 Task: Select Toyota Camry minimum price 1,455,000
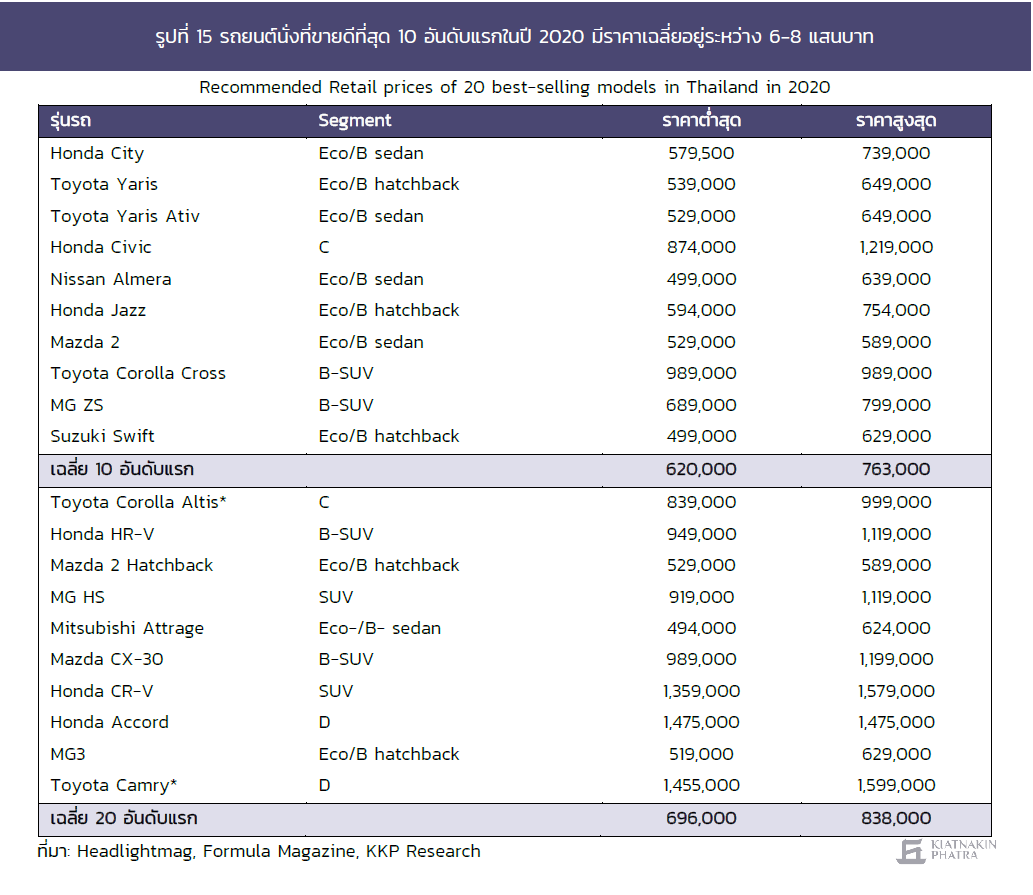click(x=701, y=786)
